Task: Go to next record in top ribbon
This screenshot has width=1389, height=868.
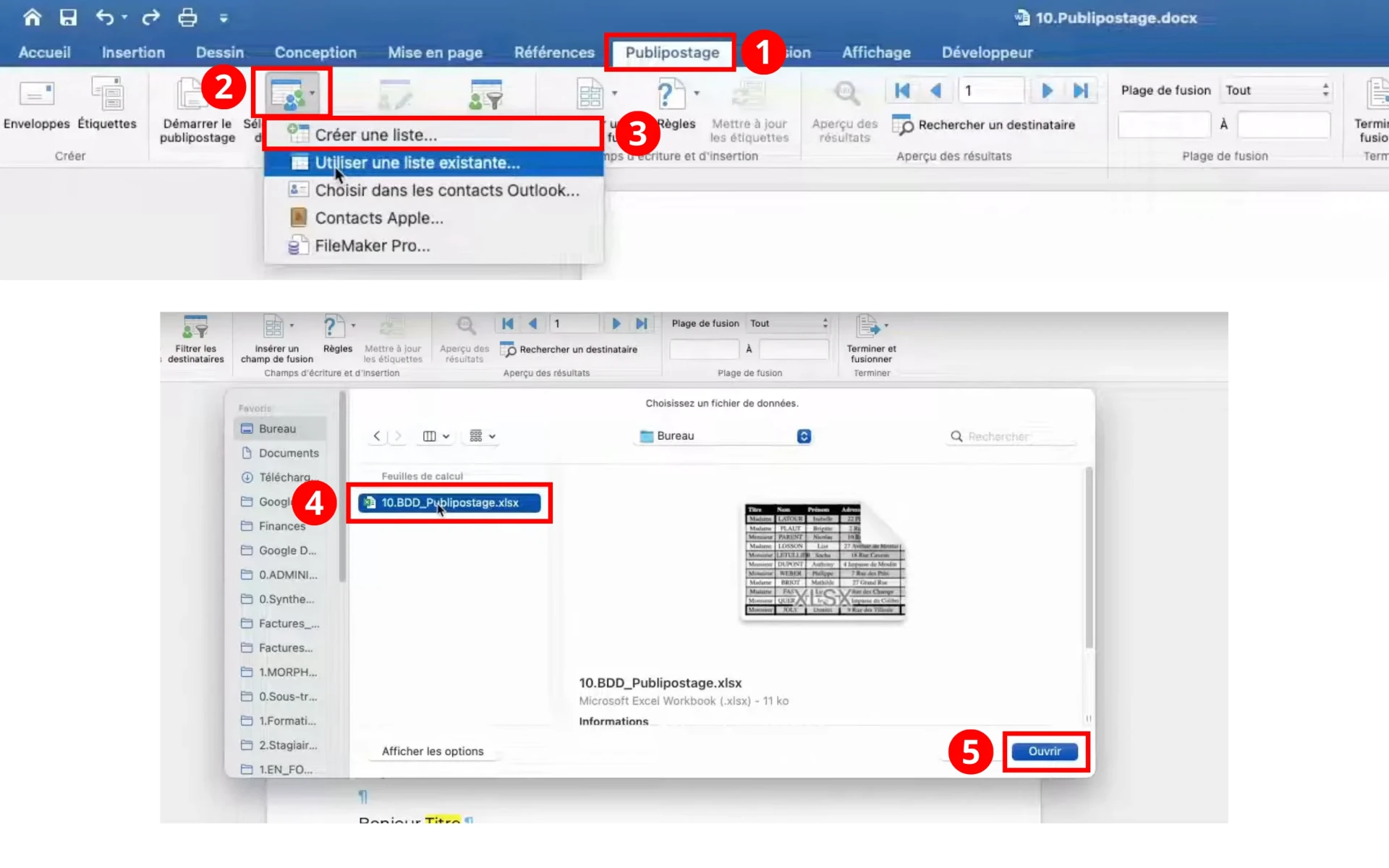Action: 1047,90
